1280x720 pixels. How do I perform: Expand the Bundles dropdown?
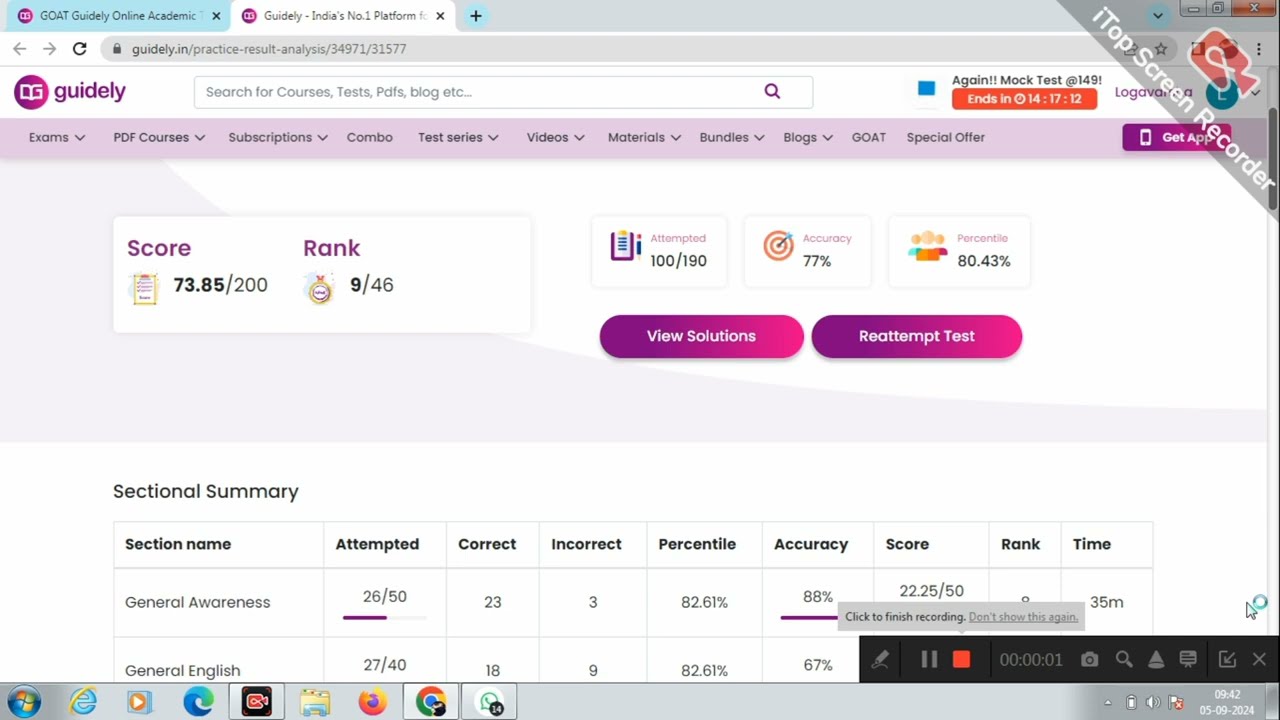click(x=732, y=137)
